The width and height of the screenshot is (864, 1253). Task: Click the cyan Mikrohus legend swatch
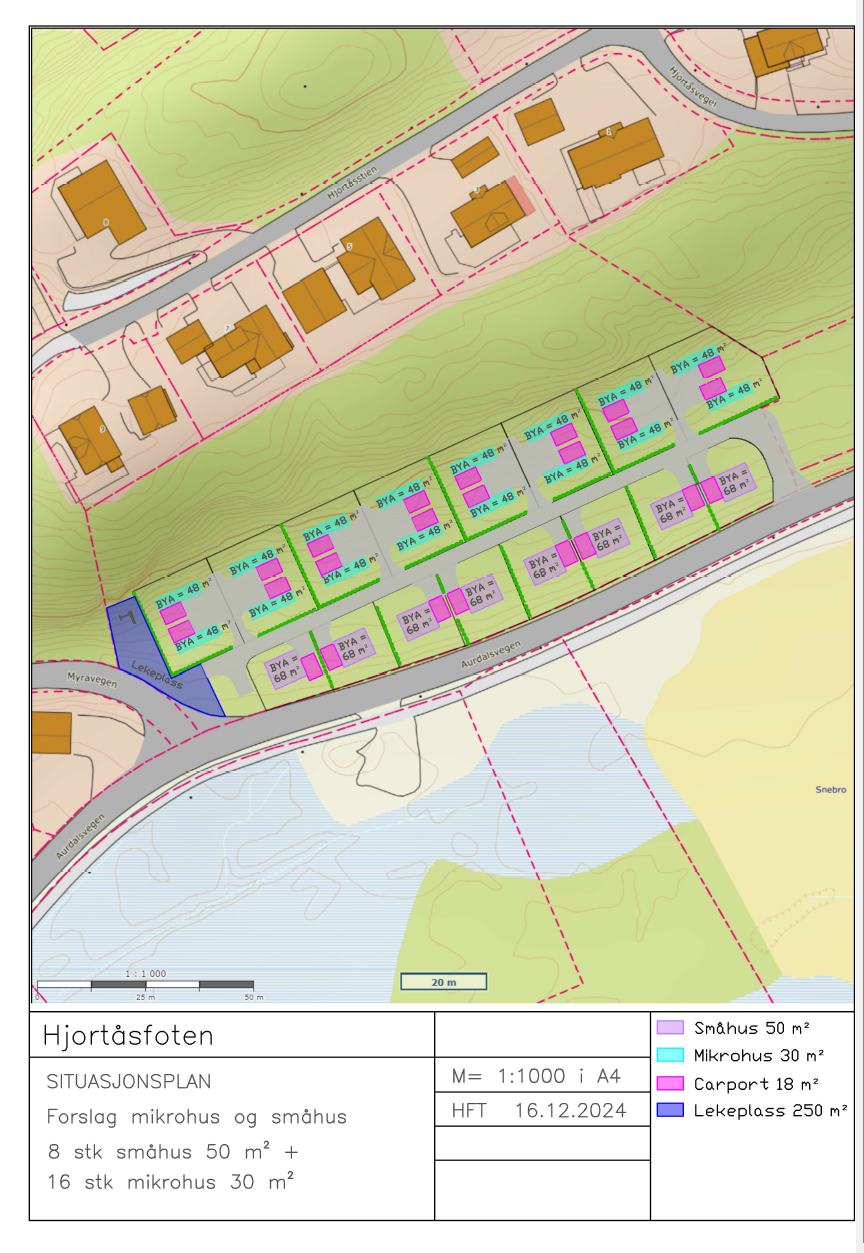point(669,1055)
